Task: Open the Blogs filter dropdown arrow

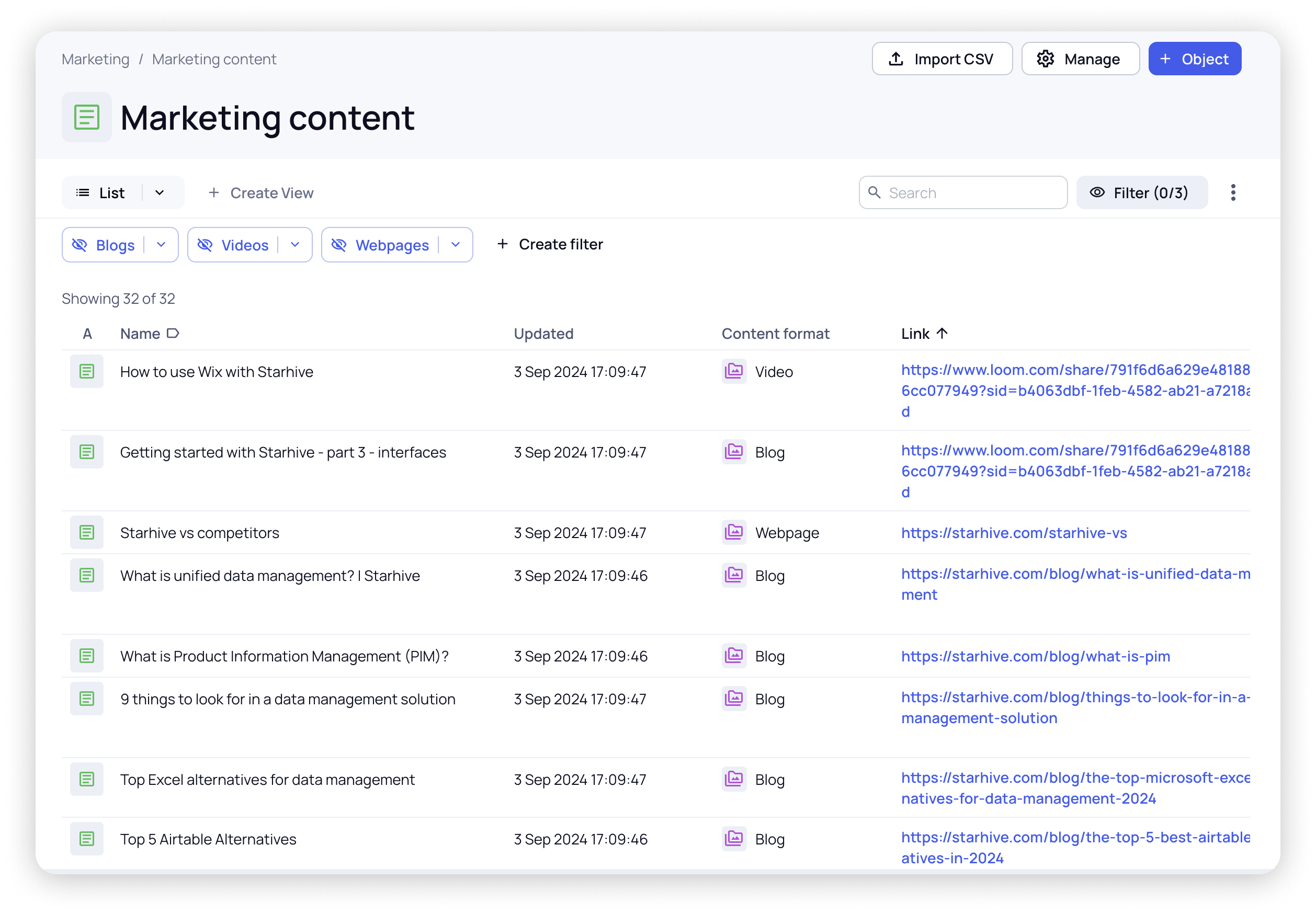Action: pos(161,245)
